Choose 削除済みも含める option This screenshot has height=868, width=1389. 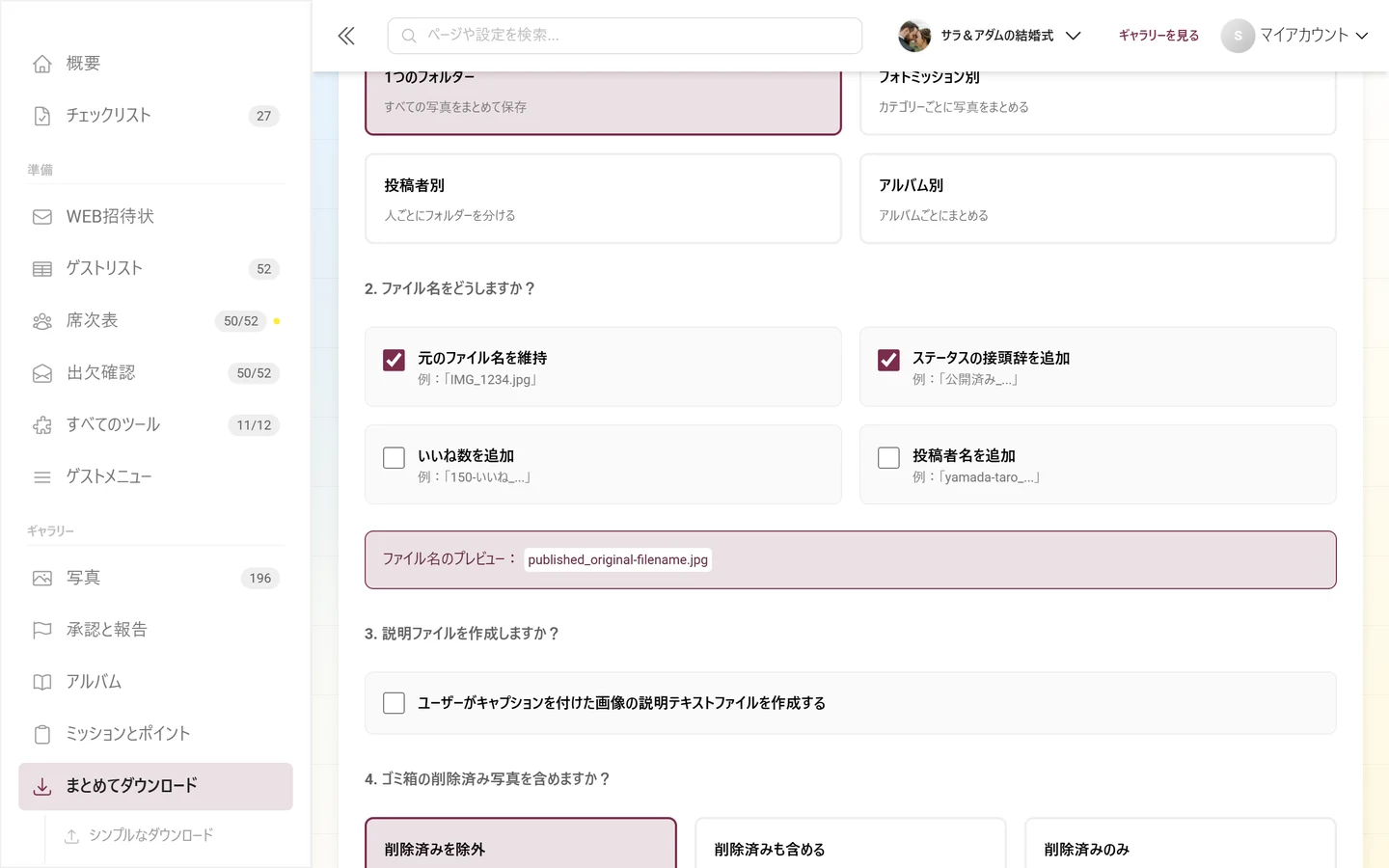[x=851, y=844]
